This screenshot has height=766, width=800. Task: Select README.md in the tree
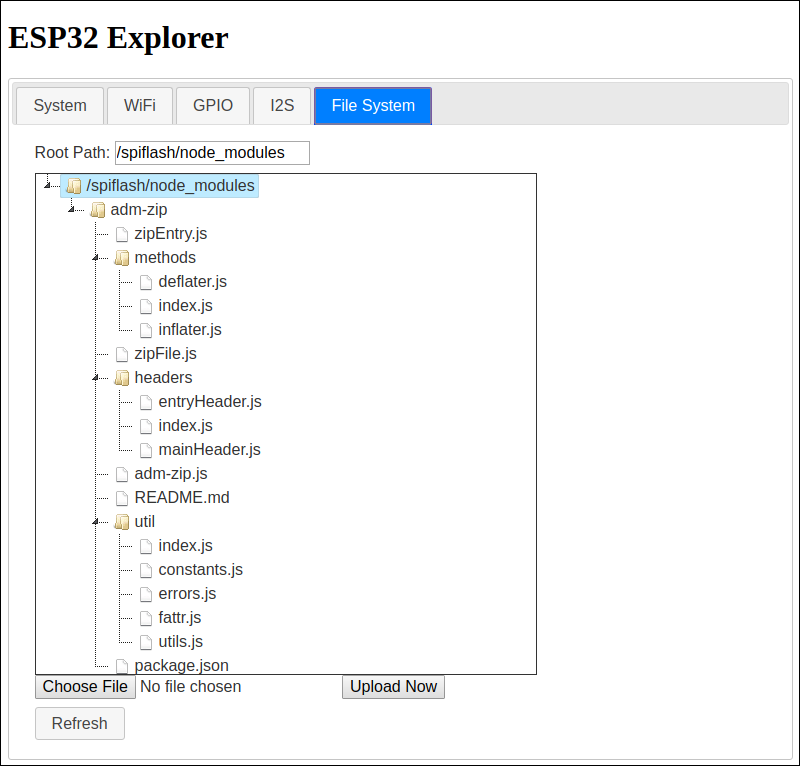click(x=182, y=498)
